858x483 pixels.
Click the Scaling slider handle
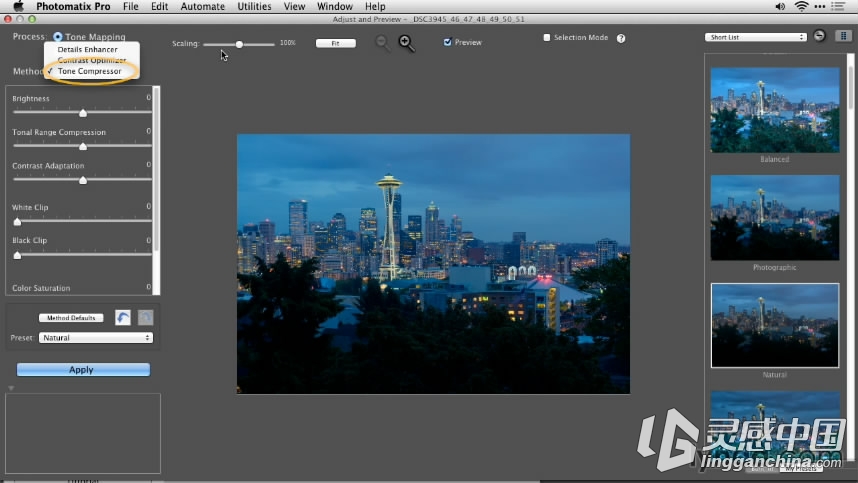(x=239, y=44)
